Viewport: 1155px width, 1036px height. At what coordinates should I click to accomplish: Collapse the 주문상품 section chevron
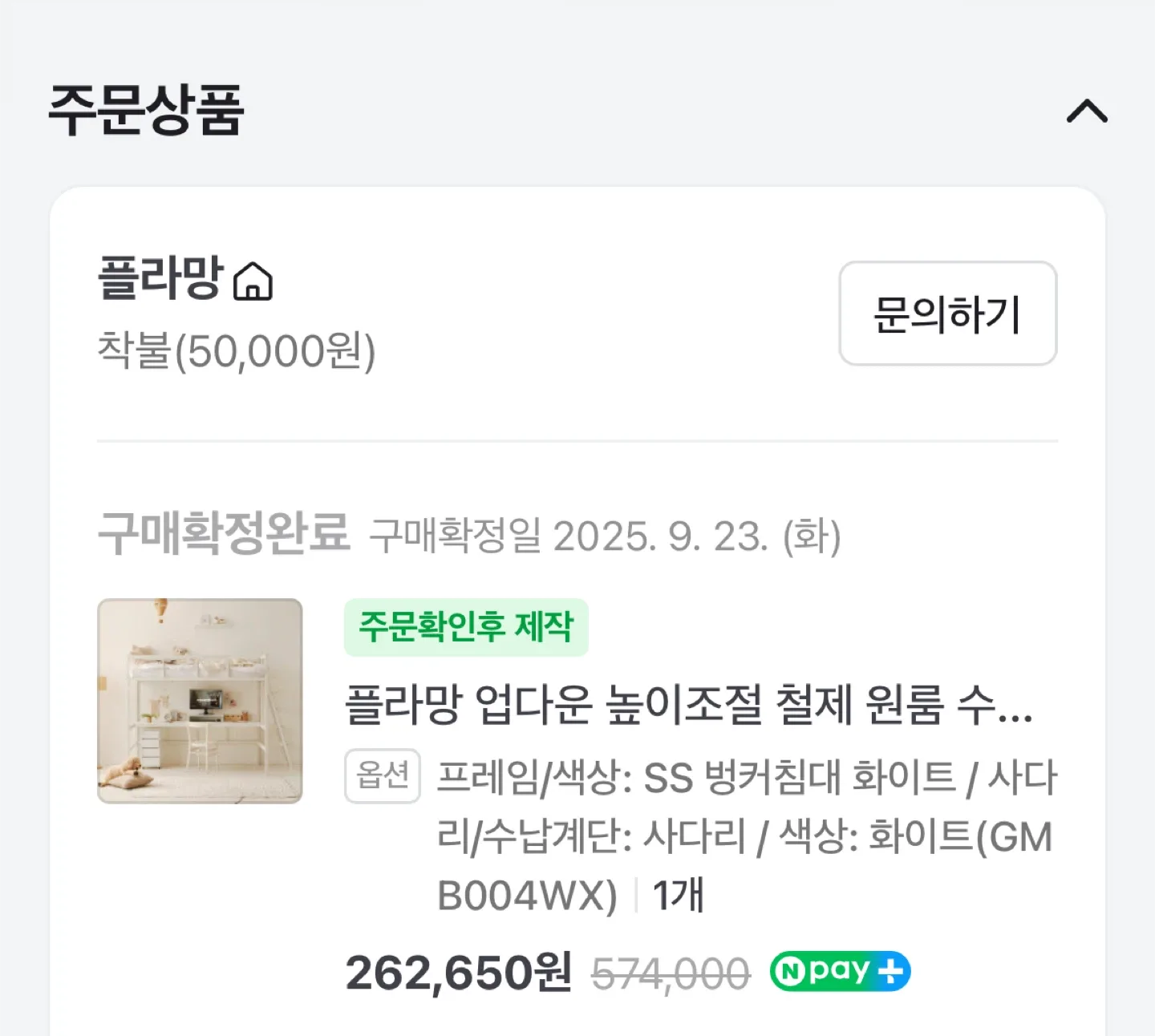click(1087, 111)
